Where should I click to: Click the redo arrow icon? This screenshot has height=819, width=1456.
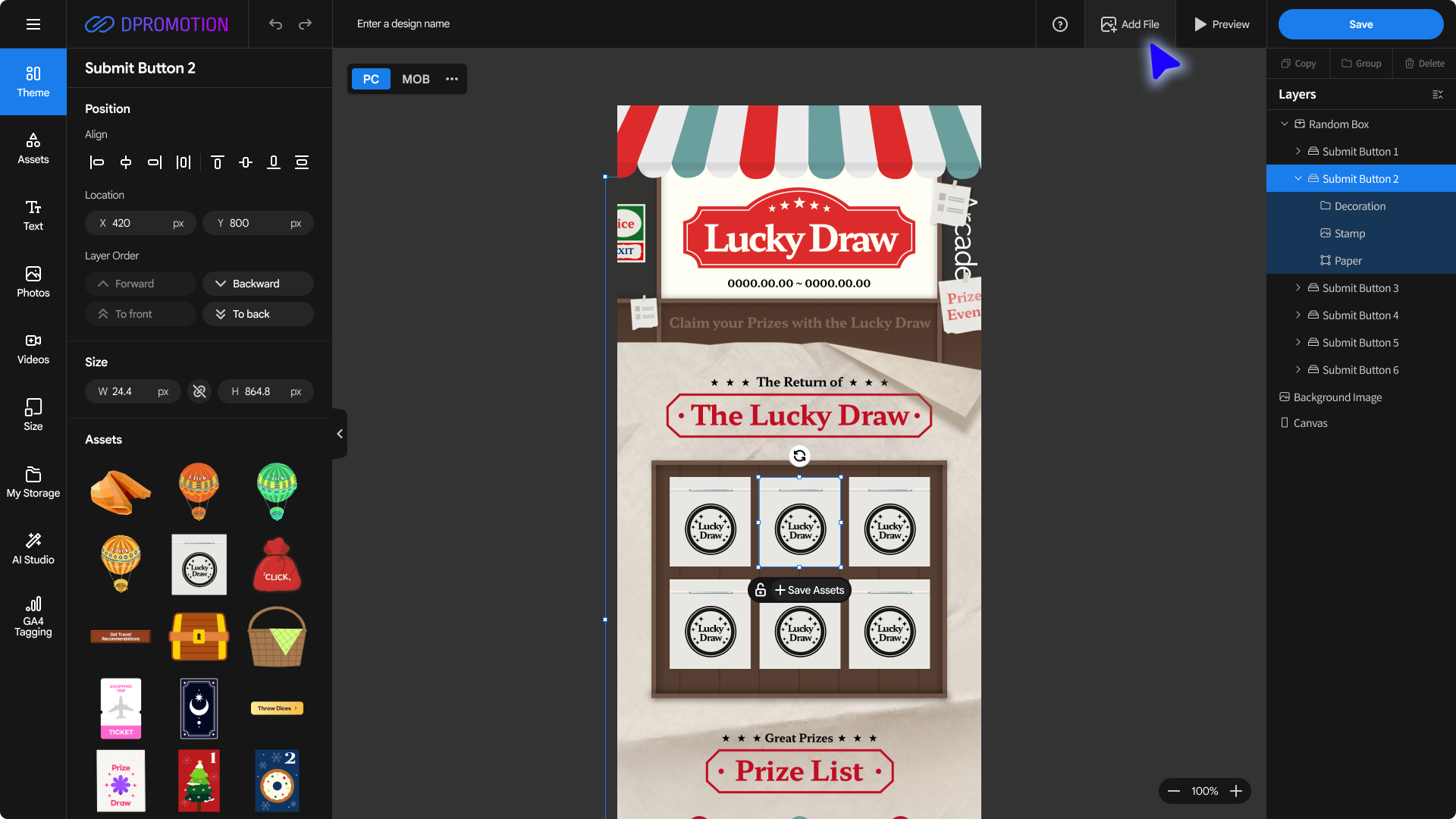[305, 24]
